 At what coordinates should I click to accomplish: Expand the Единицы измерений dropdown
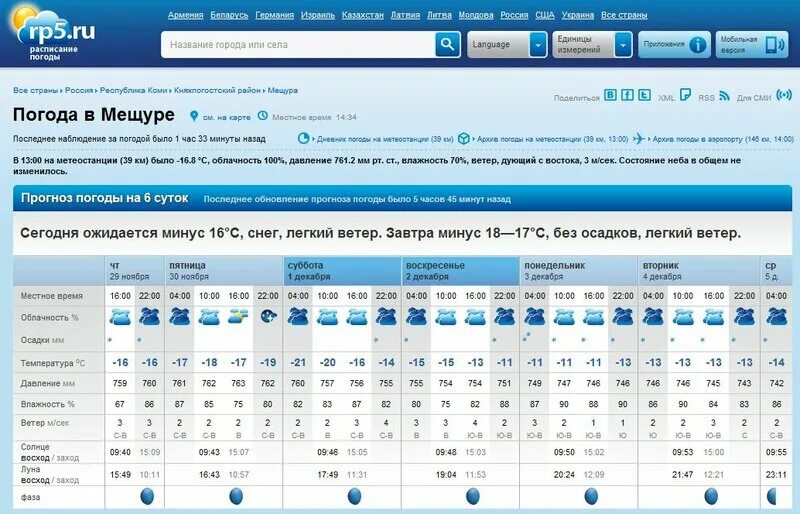tap(592, 44)
